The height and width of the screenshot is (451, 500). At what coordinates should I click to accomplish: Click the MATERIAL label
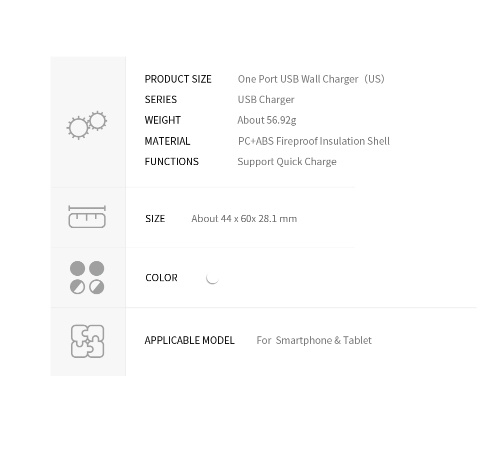(x=167, y=141)
